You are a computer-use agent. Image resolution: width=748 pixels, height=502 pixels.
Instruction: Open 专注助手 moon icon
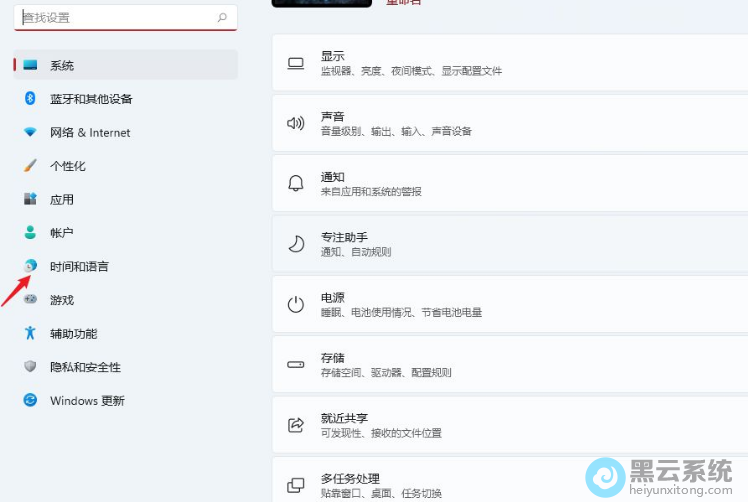coord(296,244)
